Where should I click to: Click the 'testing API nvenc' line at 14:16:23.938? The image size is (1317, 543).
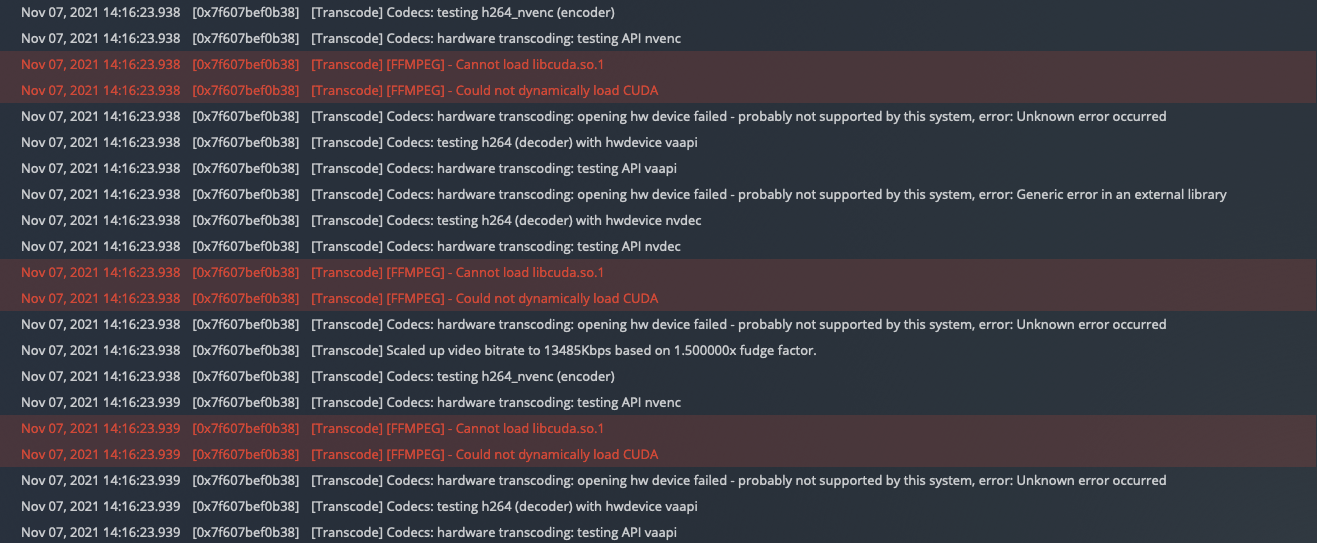[x=658, y=38]
